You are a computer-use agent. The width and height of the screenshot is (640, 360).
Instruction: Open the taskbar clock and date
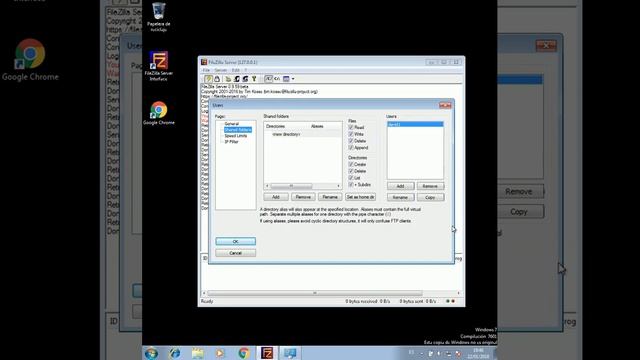tap(478, 353)
